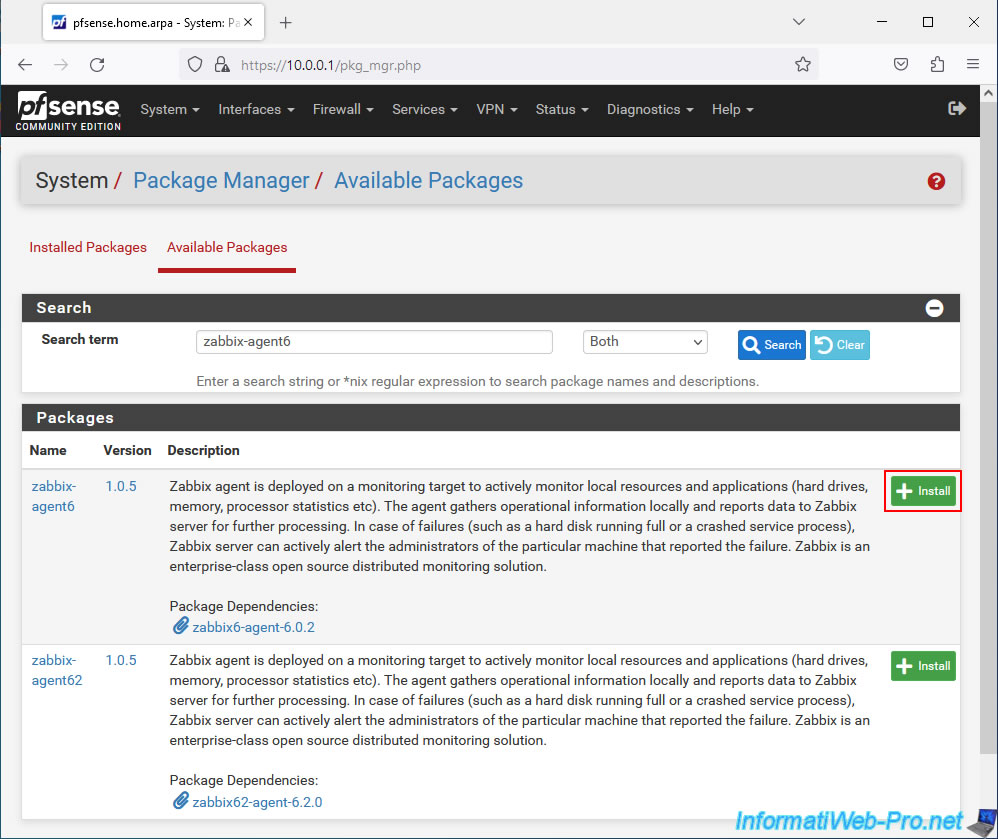Click the pfSense Community Edition logo
The width and height of the screenshot is (998, 839).
pos(68,111)
